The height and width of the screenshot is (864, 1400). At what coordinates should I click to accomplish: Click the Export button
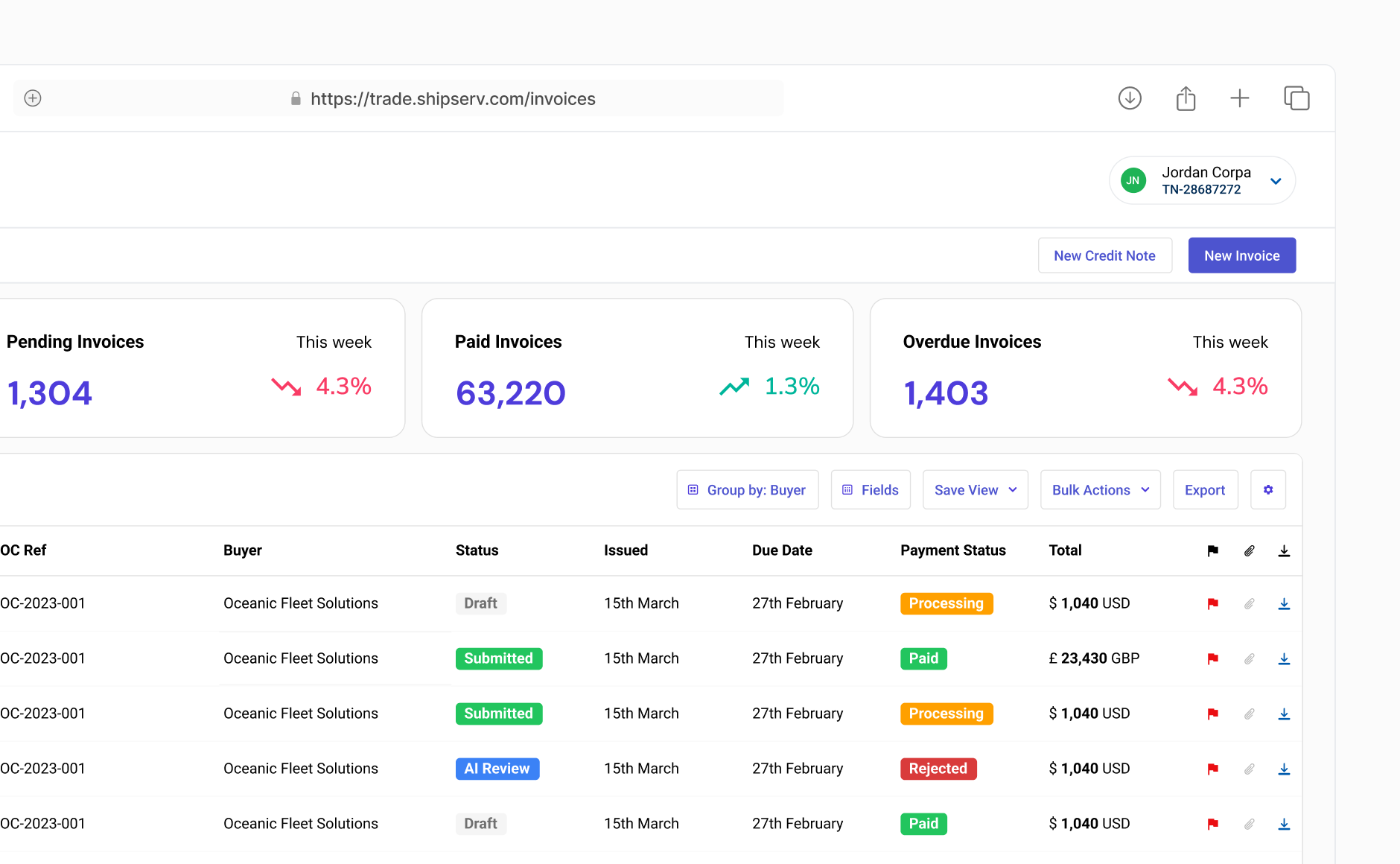coord(1205,489)
